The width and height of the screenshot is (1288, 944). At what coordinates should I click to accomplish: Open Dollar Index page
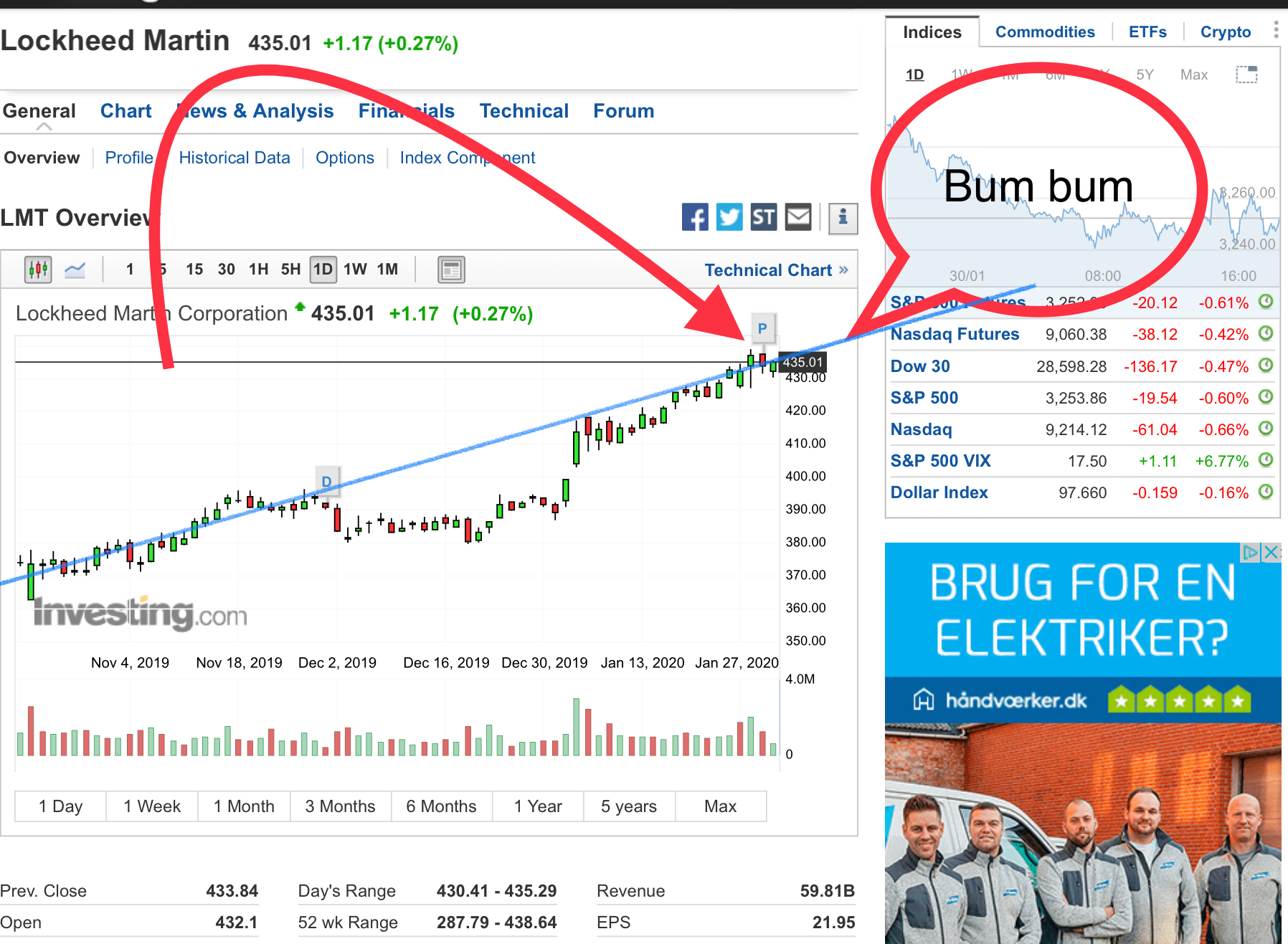click(x=939, y=492)
